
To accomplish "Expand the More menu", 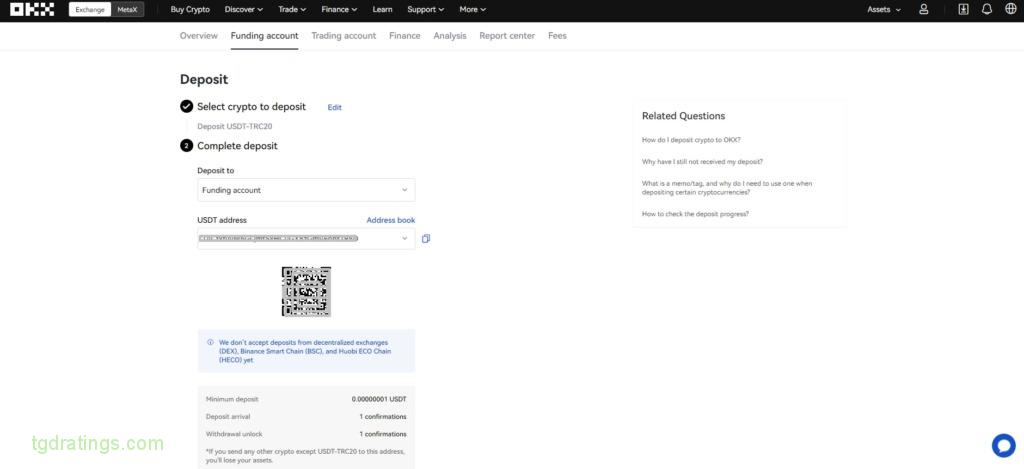I will 472,10.
